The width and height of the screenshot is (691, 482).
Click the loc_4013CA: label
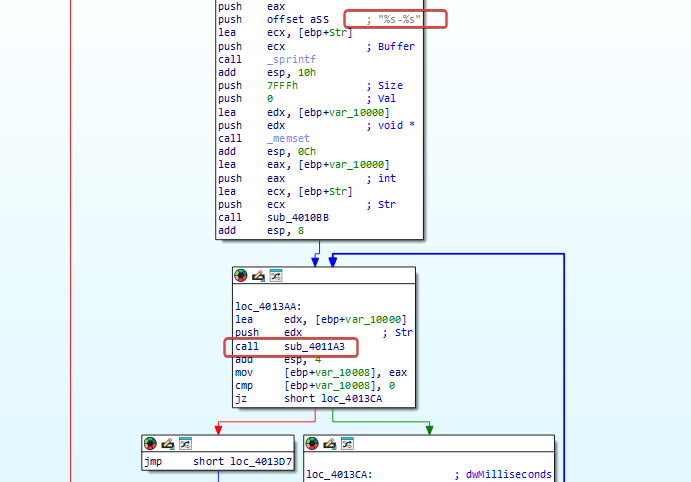click(x=339, y=475)
